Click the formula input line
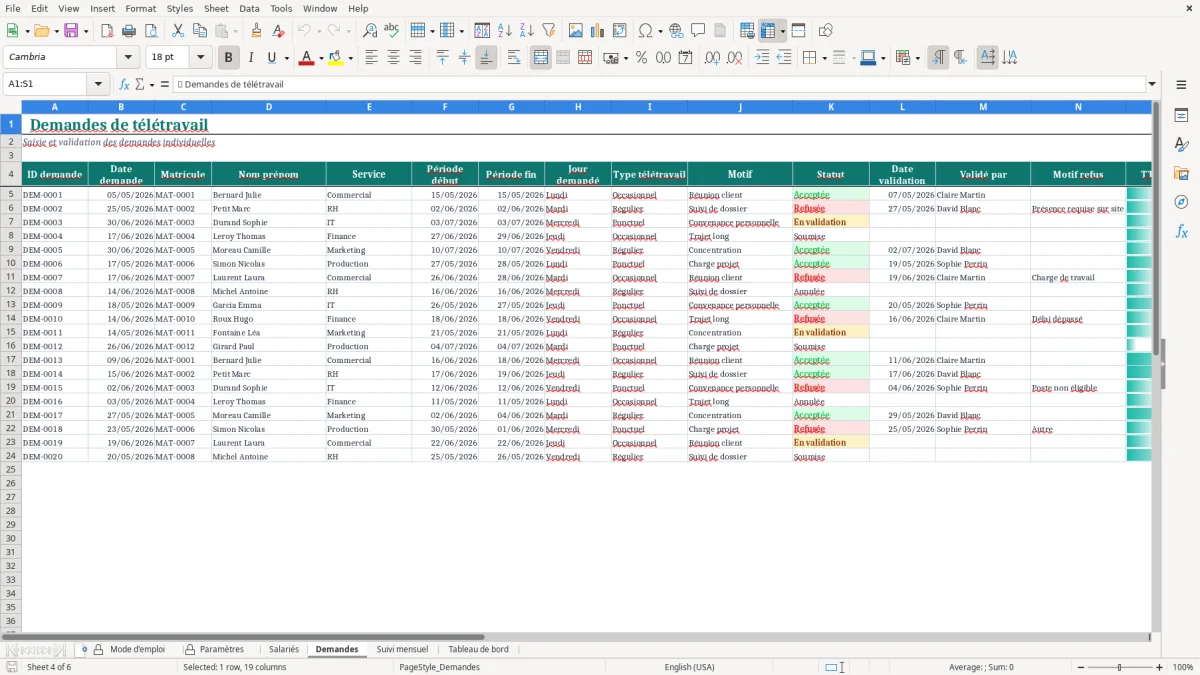The image size is (1200, 675). coord(659,84)
